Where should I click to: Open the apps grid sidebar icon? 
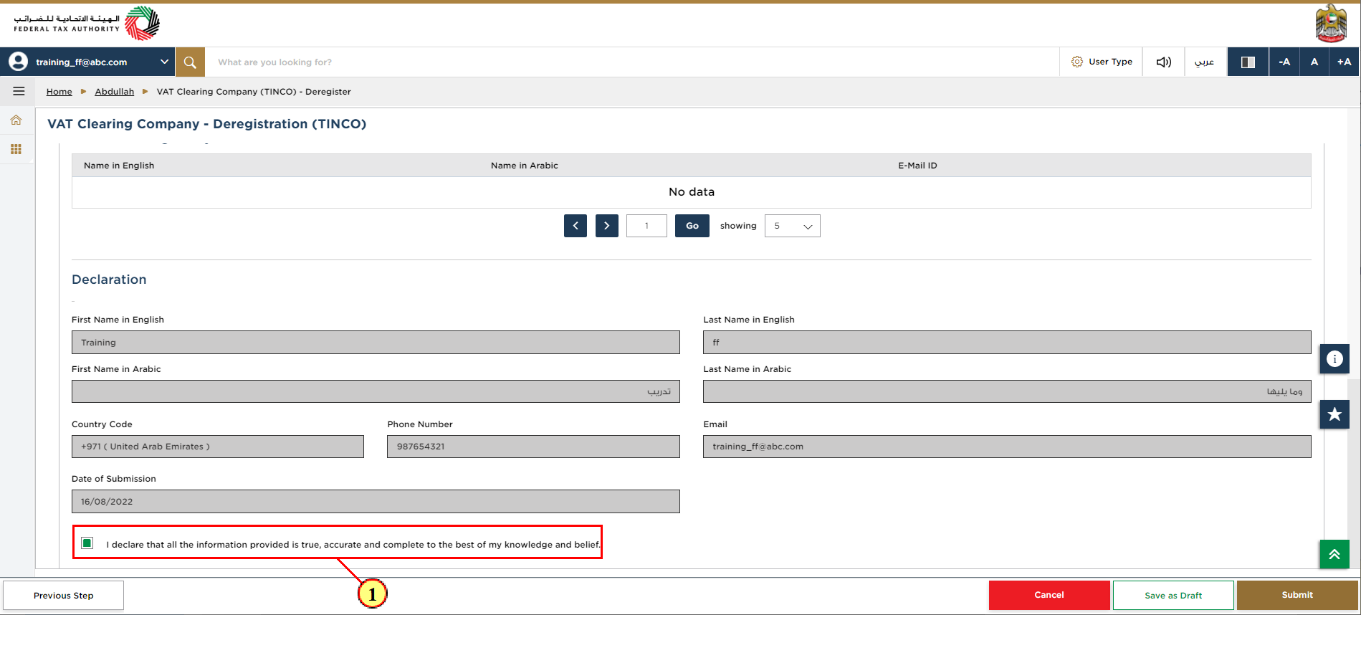click(16, 149)
